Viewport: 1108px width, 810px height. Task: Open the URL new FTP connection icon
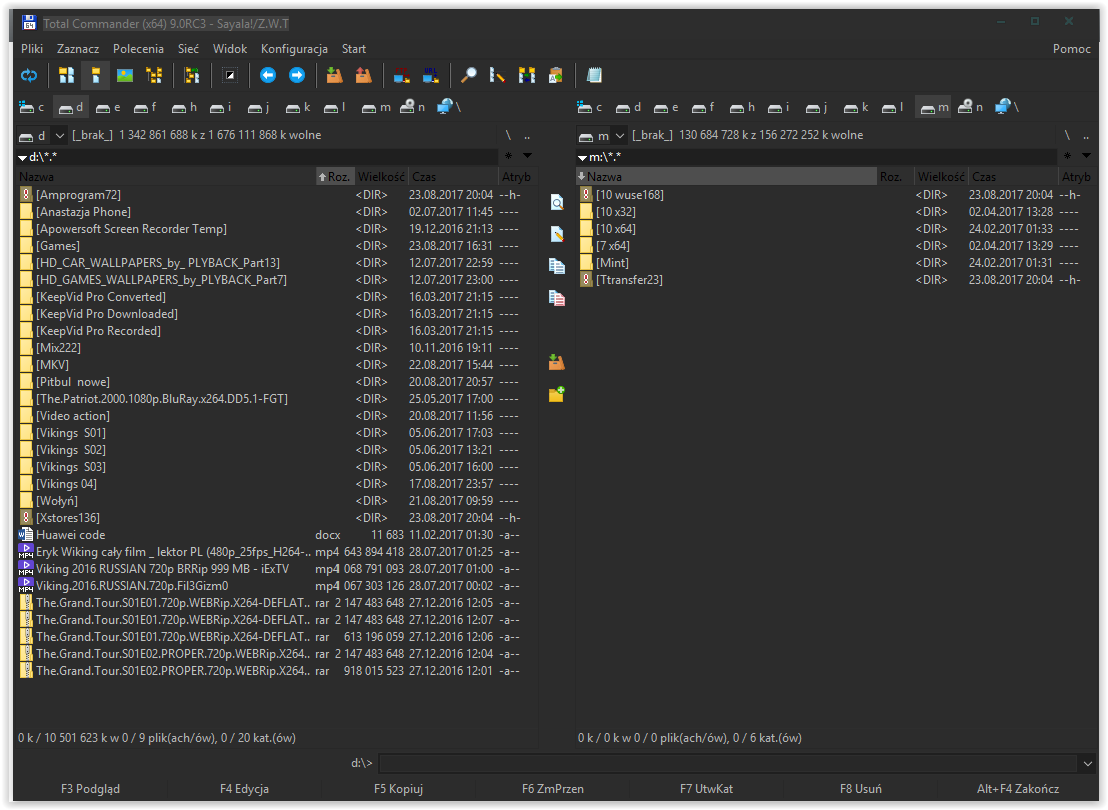point(430,75)
